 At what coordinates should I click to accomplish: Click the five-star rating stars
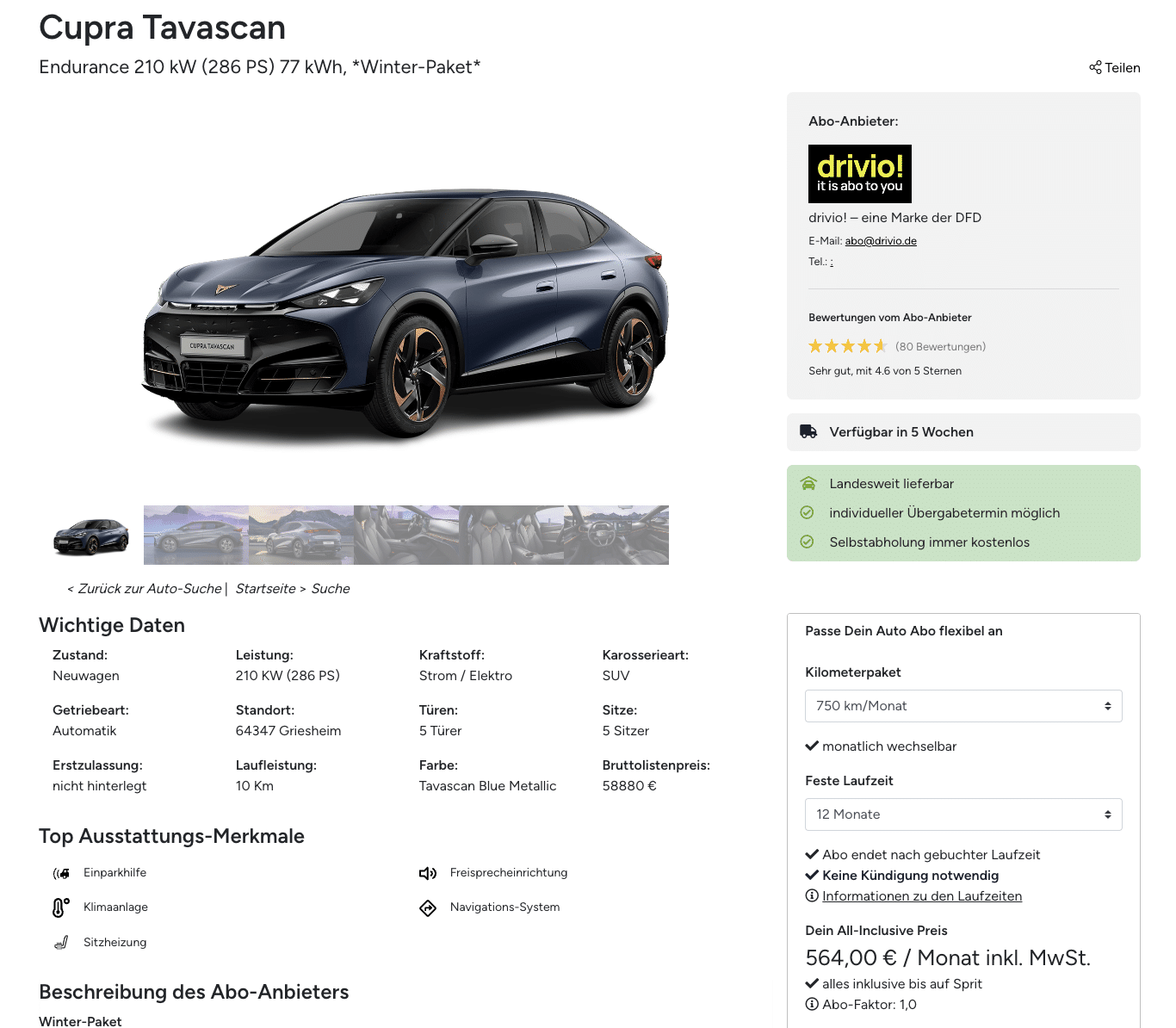[848, 346]
